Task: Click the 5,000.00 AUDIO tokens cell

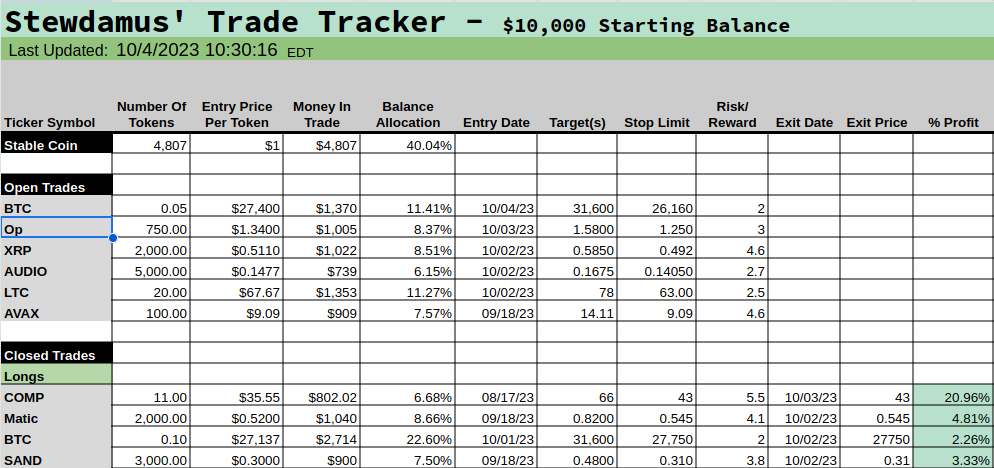Action: coord(151,271)
